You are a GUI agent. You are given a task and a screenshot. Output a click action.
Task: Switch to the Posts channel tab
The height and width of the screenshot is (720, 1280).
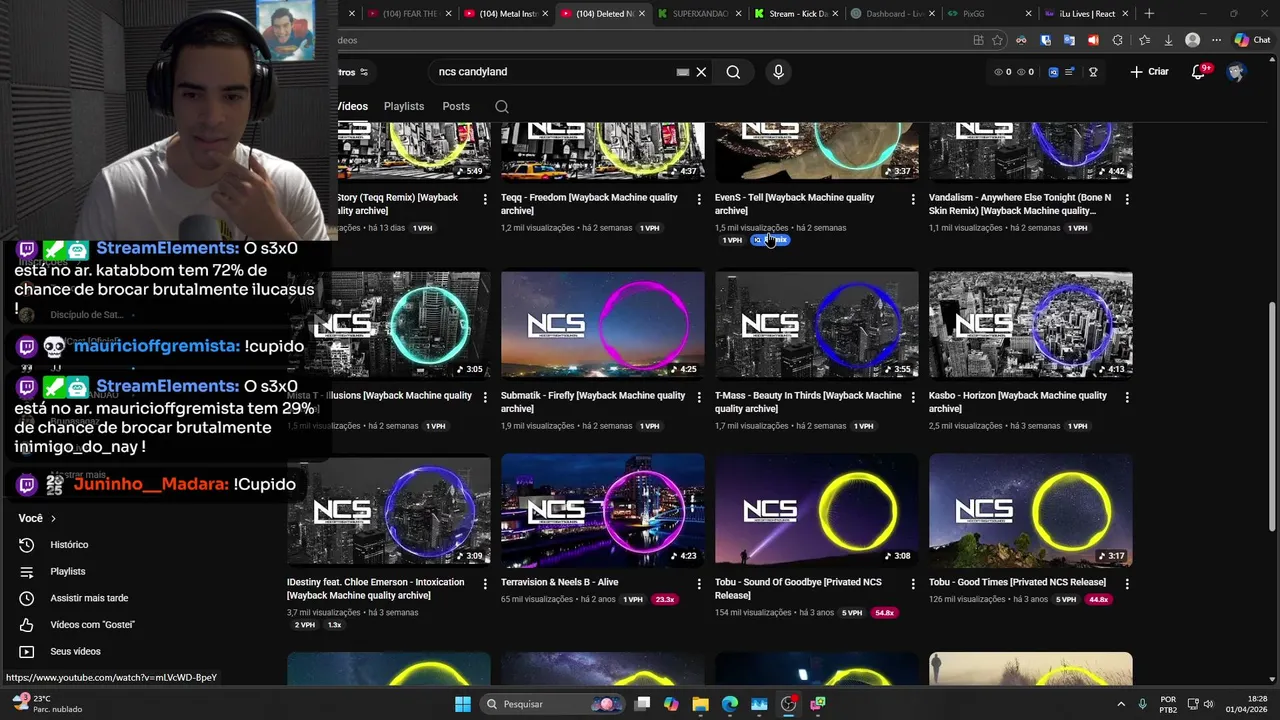(x=456, y=106)
